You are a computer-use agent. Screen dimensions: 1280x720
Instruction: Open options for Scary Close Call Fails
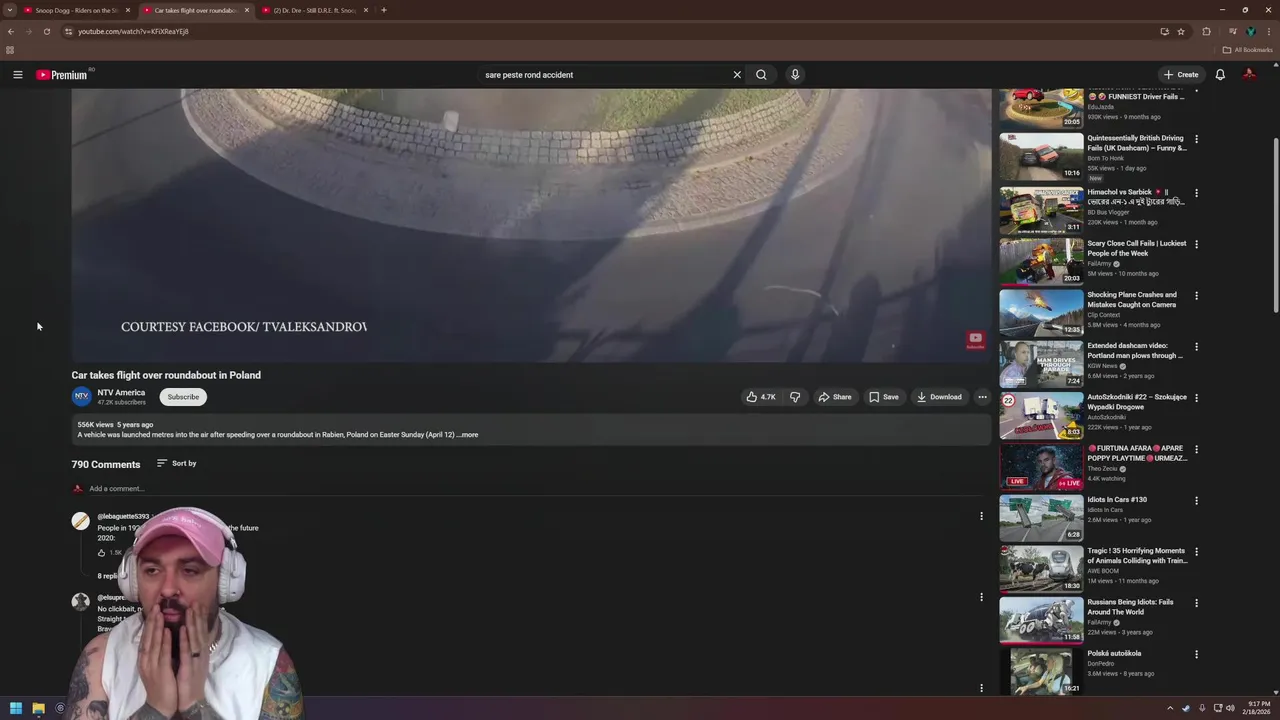1196,244
